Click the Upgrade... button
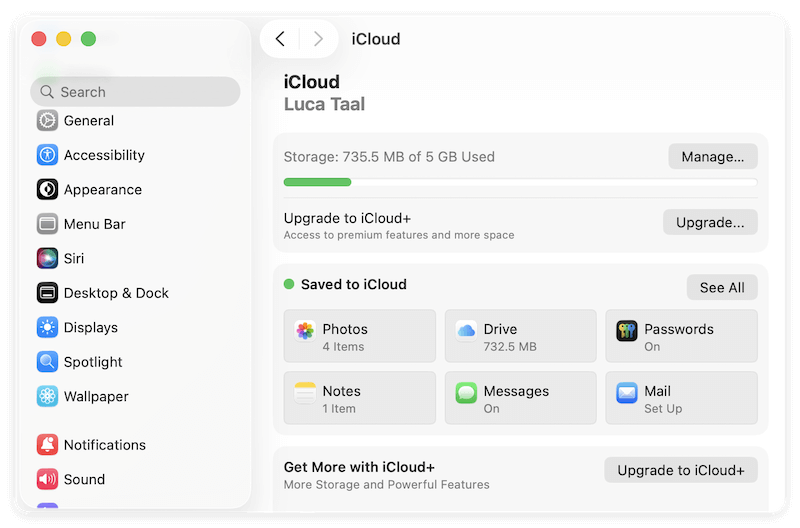This screenshot has width=800, height=528. point(709,222)
